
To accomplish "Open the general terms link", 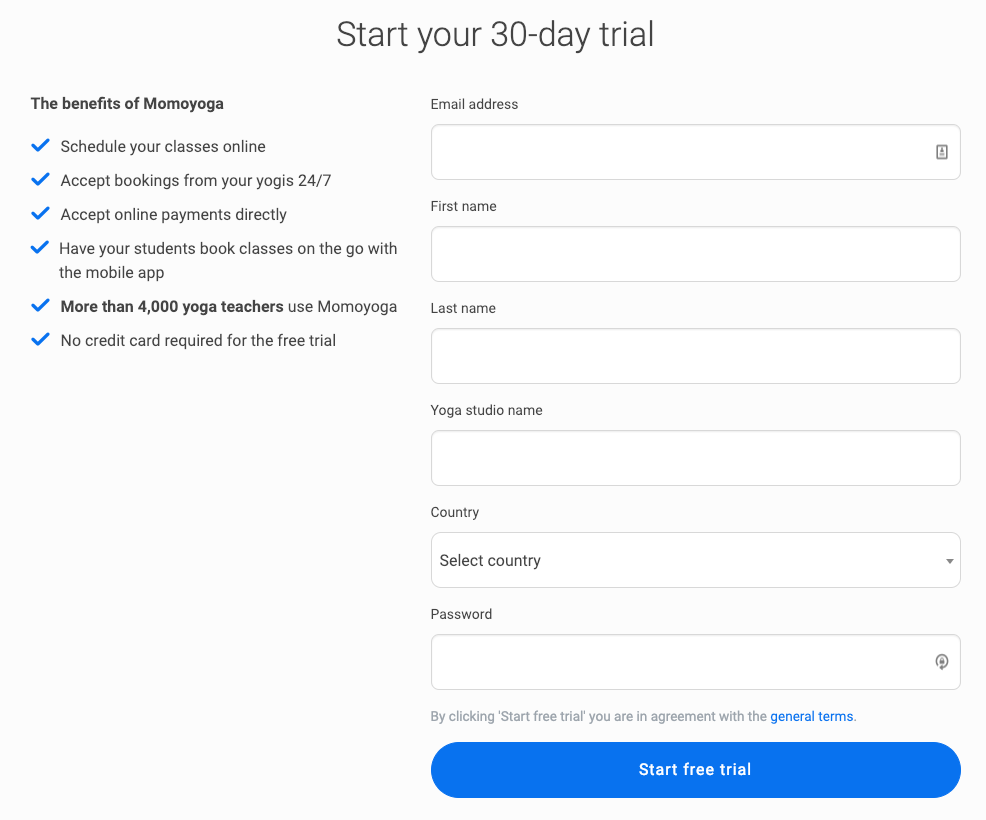I will [811, 716].
